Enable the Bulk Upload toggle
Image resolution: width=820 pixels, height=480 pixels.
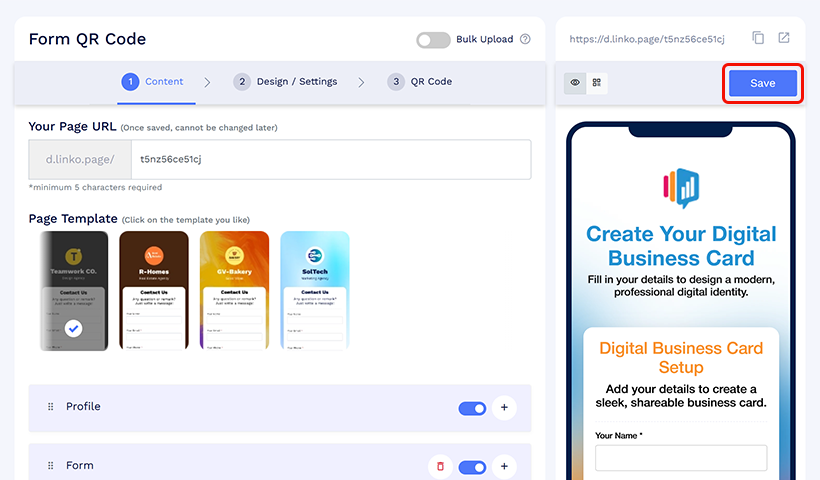click(x=433, y=40)
